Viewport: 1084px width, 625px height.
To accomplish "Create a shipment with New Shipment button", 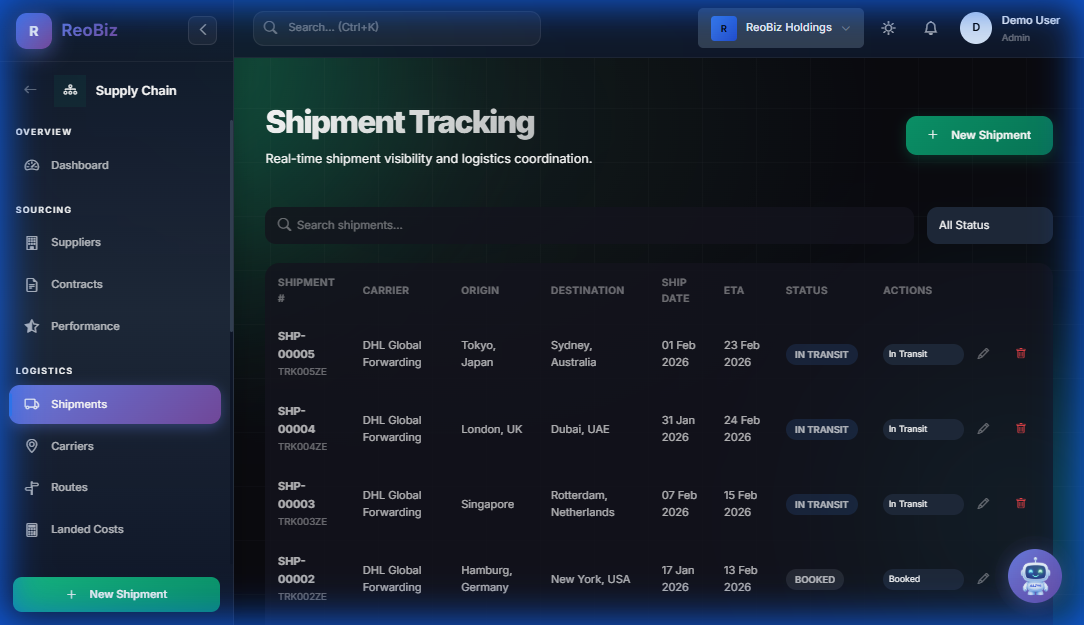I will (978, 135).
